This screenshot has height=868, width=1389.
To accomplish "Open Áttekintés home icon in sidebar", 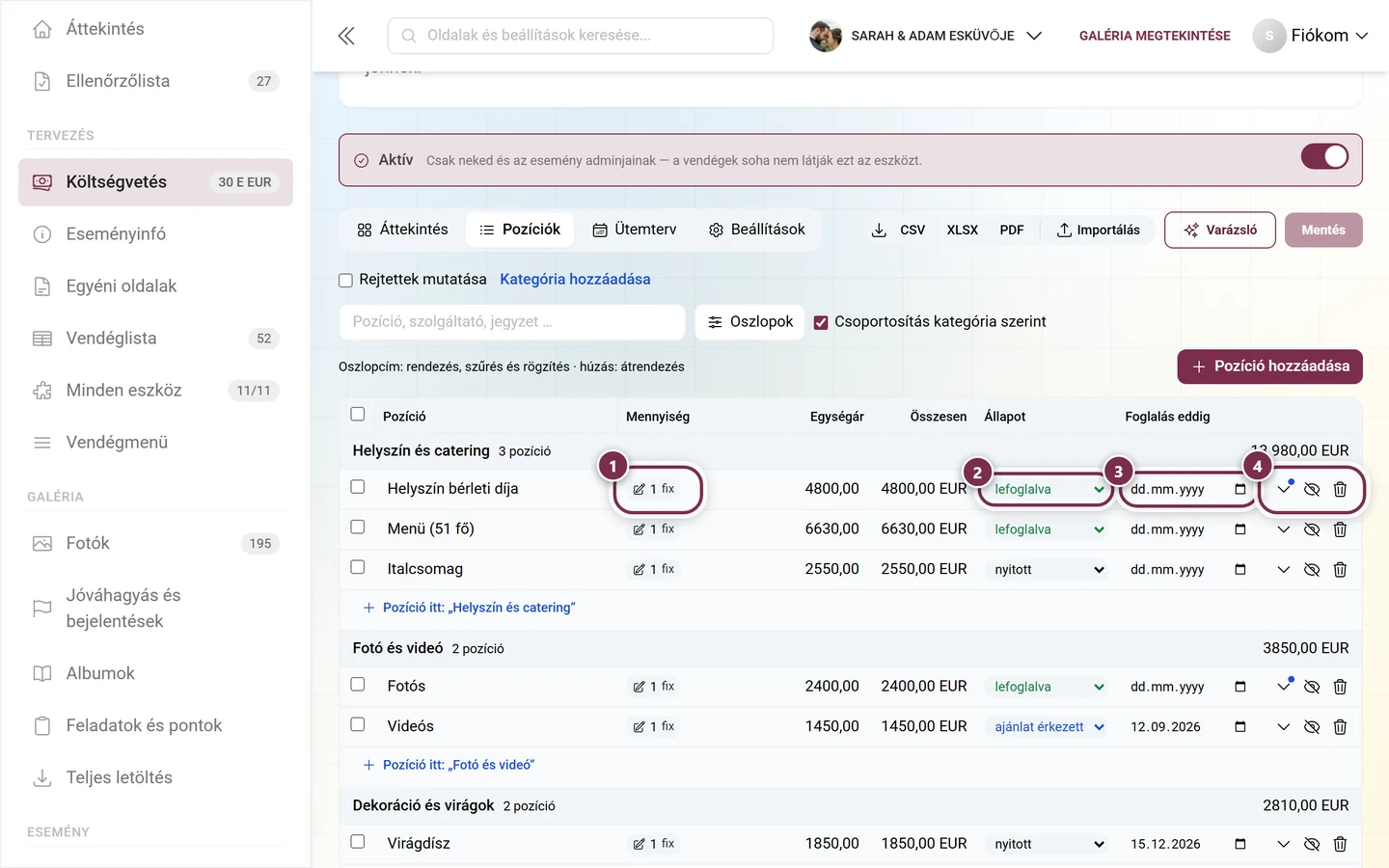I will click(42, 29).
